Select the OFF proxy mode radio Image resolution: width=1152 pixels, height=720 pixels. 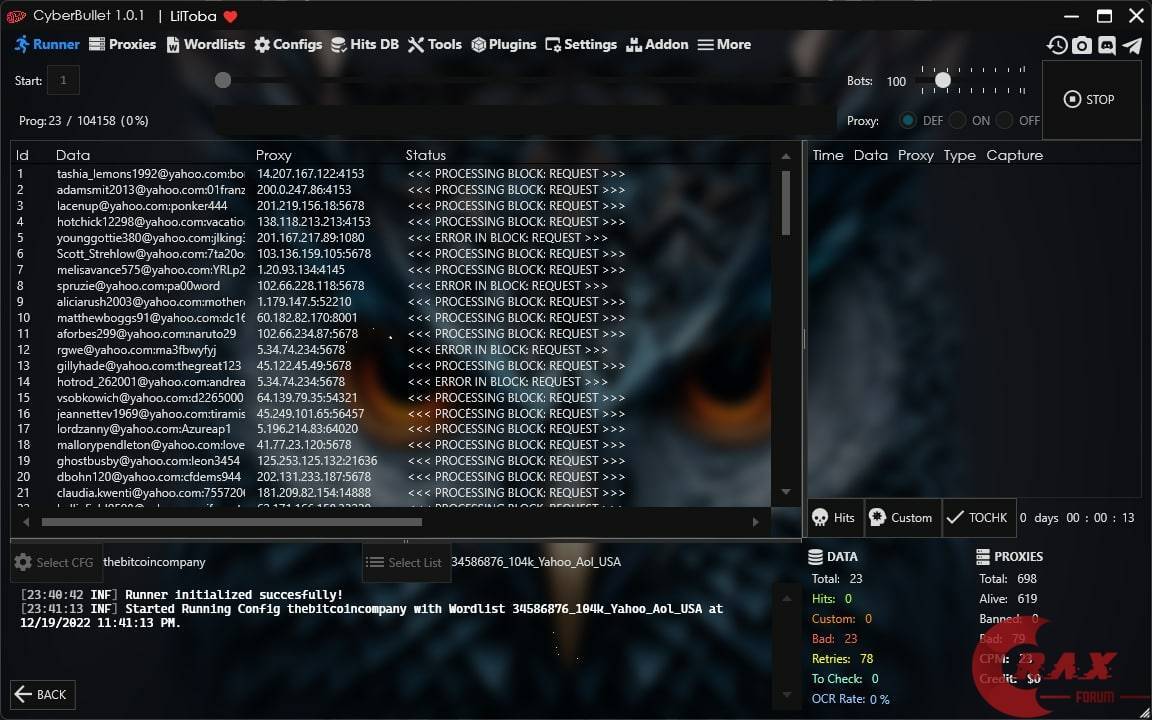(x=1004, y=120)
